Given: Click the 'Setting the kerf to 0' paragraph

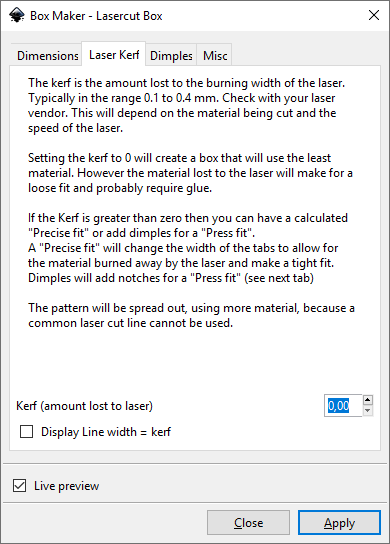Looking at the screenshot, I should 190,173.
